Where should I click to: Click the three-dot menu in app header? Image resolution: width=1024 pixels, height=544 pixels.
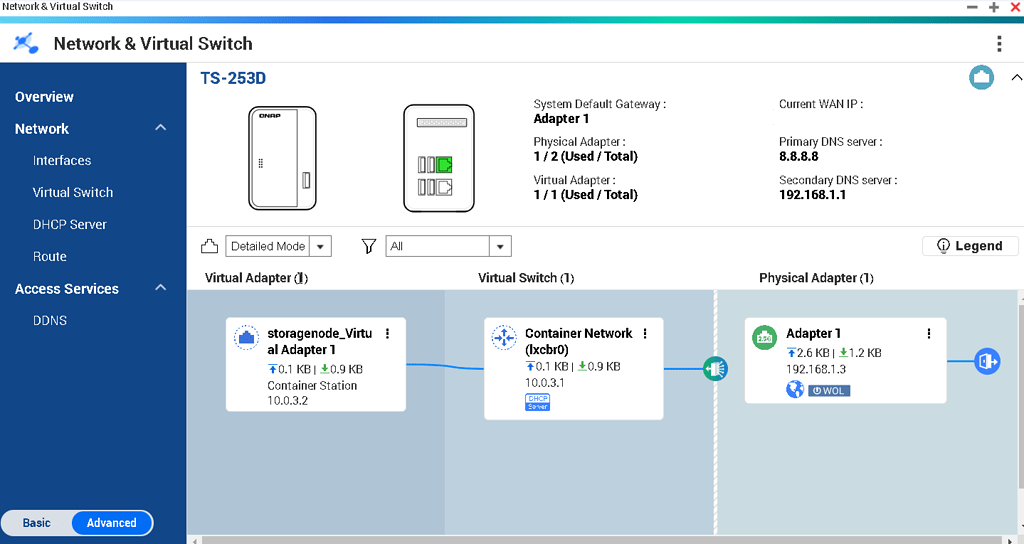click(998, 44)
